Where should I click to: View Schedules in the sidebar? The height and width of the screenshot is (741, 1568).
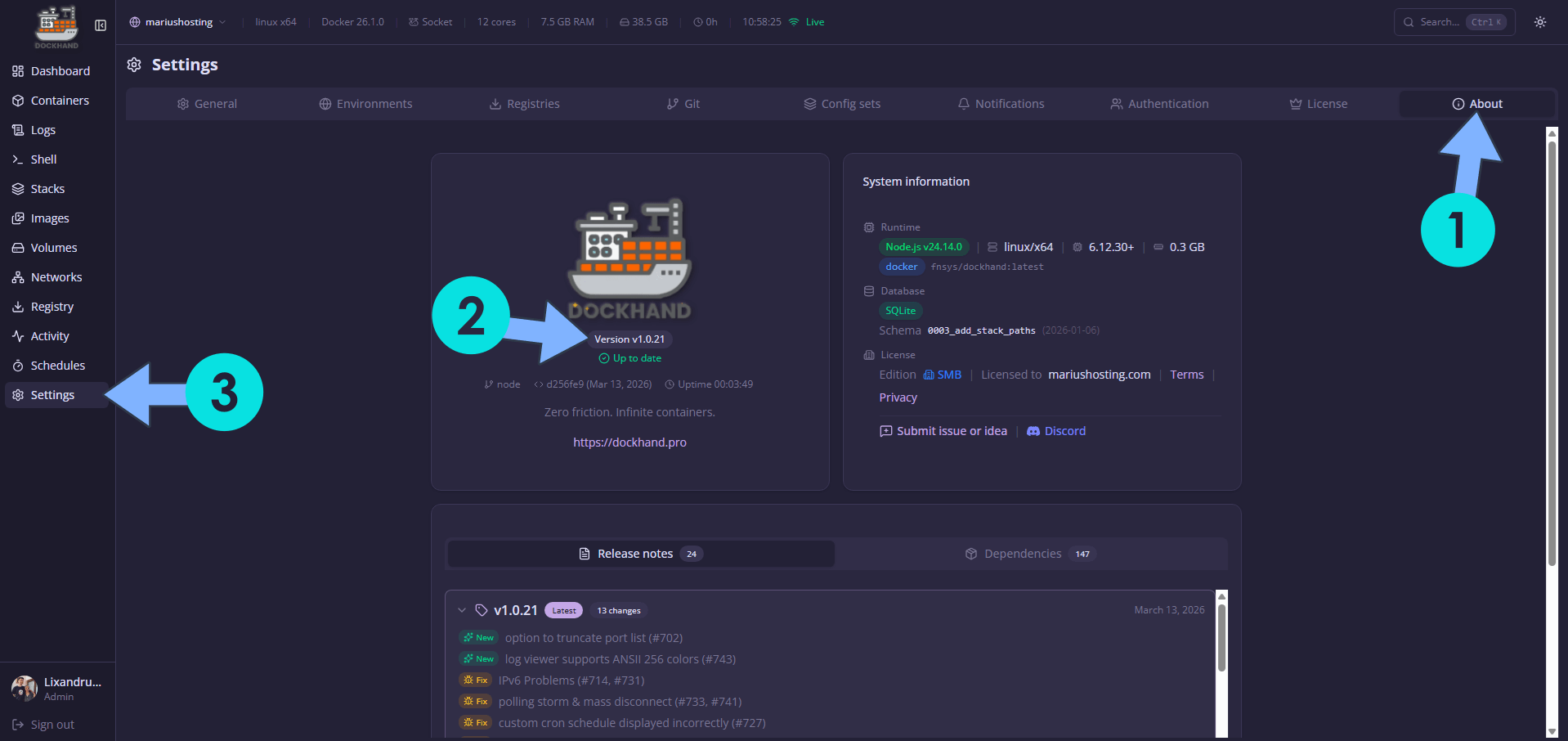[x=57, y=365]
